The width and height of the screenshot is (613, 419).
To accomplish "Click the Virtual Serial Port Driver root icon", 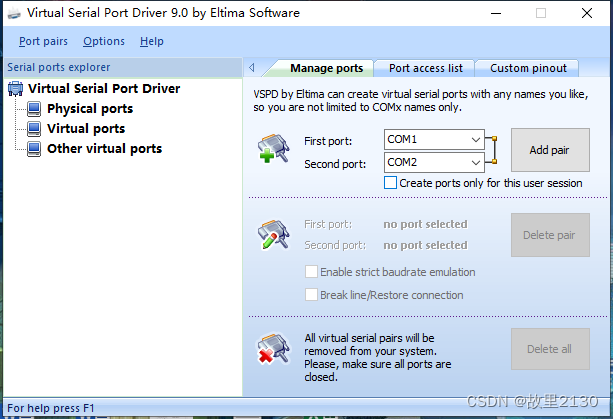I will 15,89.
